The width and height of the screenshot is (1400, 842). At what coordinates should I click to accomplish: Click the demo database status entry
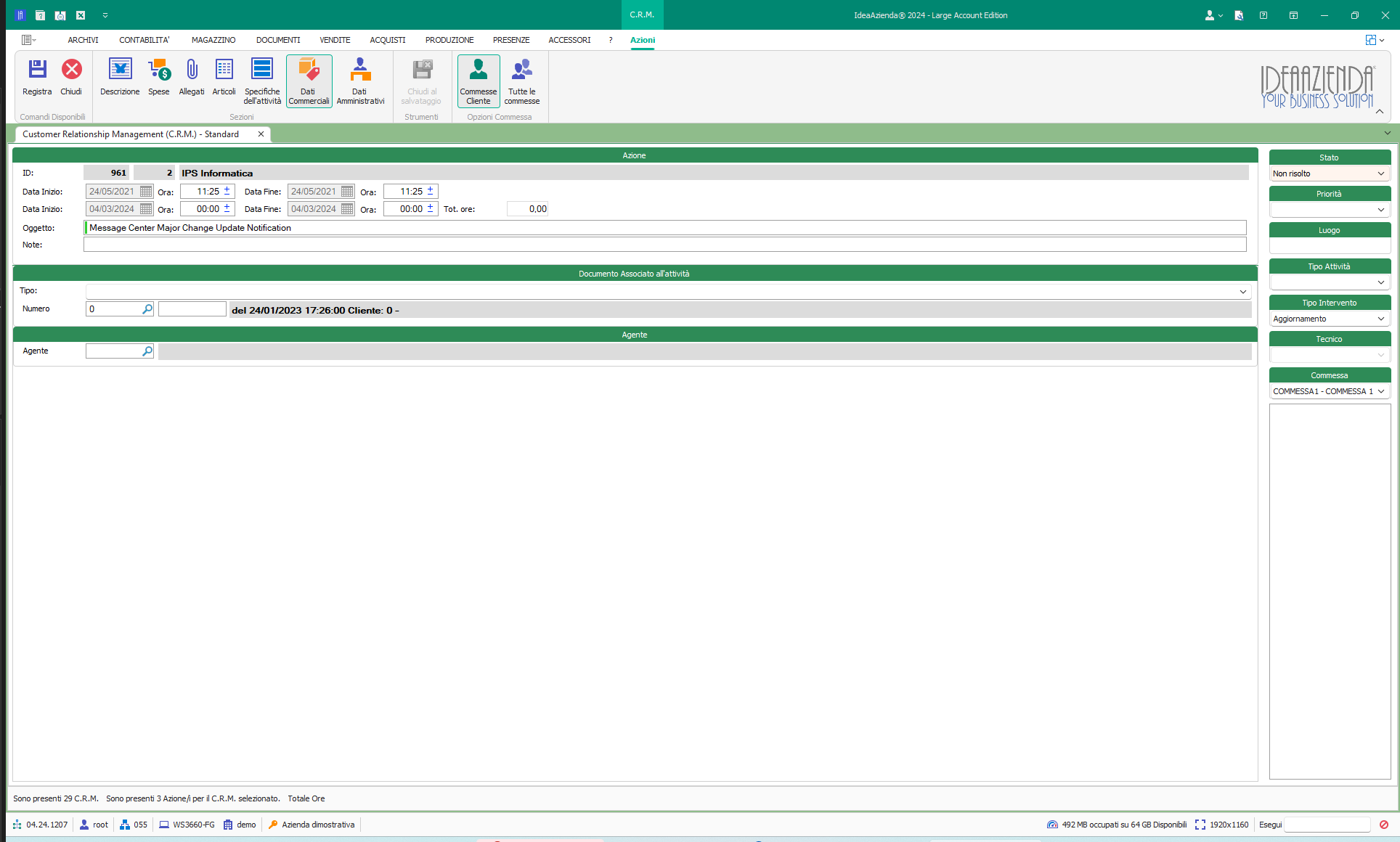click(x=240, y=825)
